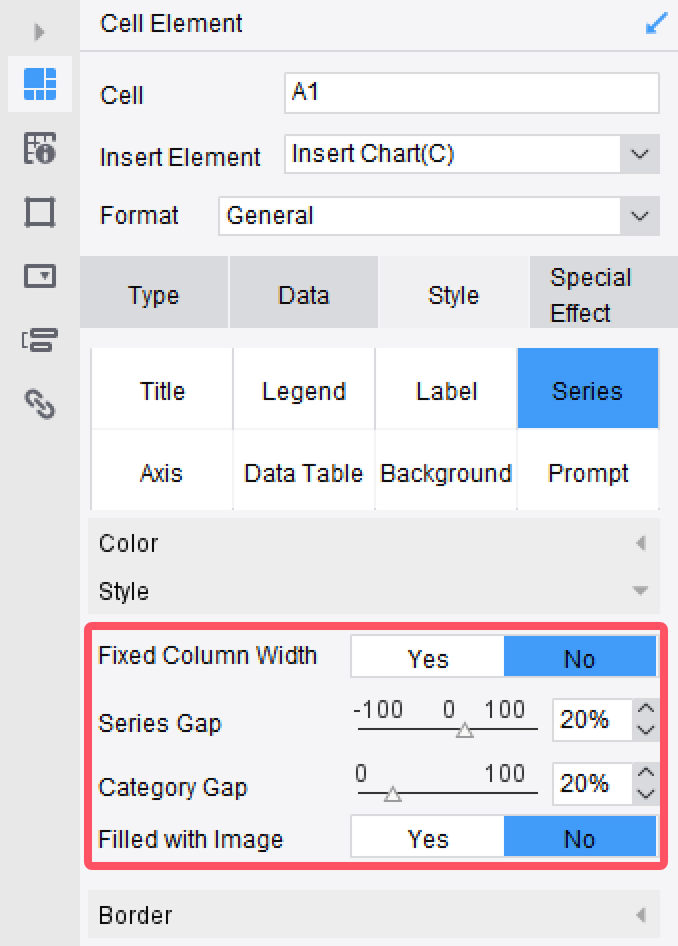Open the Data Table settings
The height and width of the screenshot is (946, 678).
pos(303,473)
